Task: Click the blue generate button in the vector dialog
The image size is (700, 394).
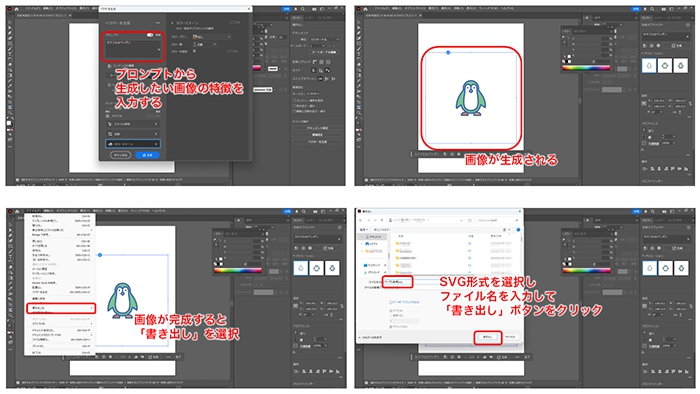Action: click(147, 155)
